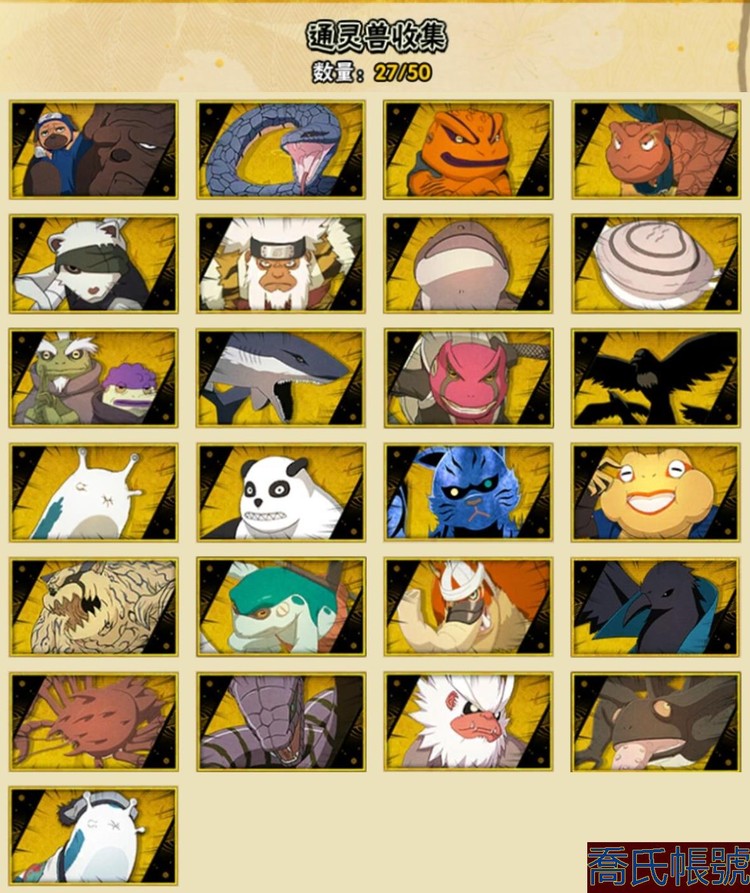Select the two elder sage toads card
The image size is (750, 893).
93,378
